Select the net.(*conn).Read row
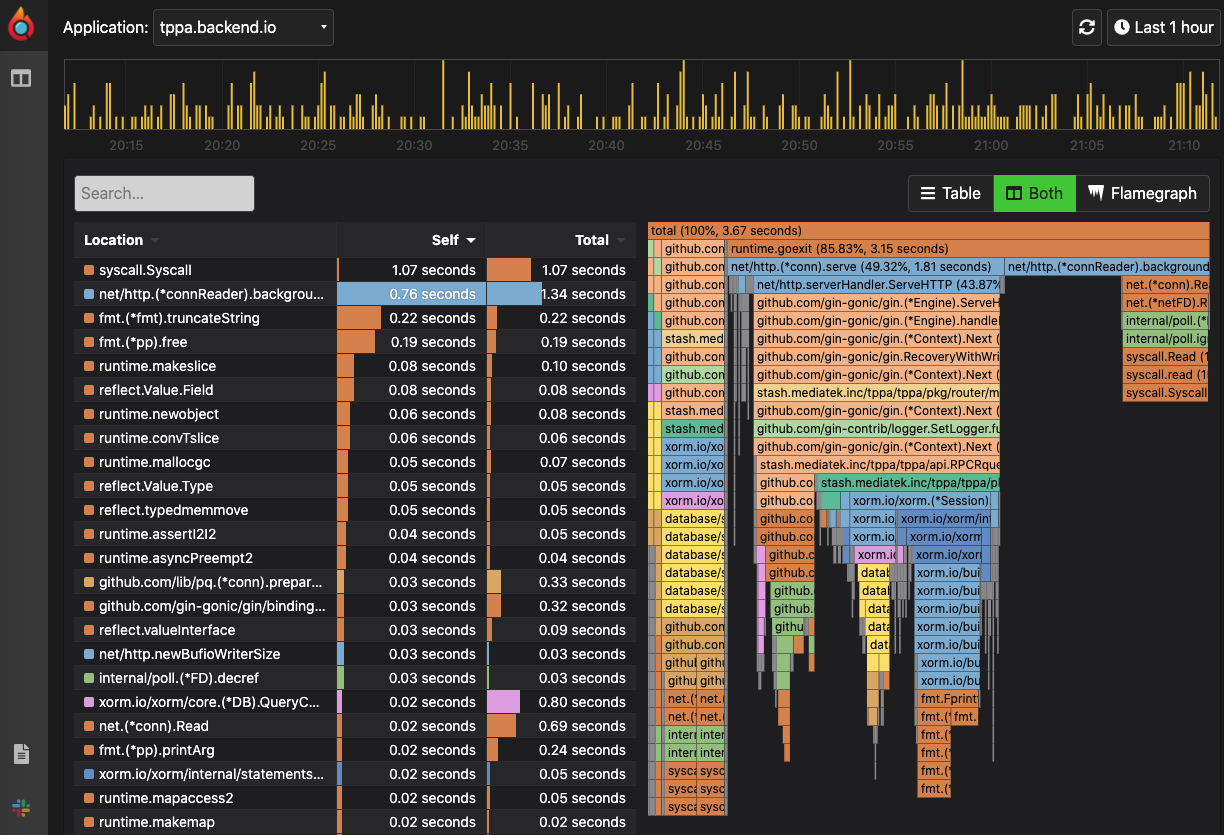 click(355, 726)
